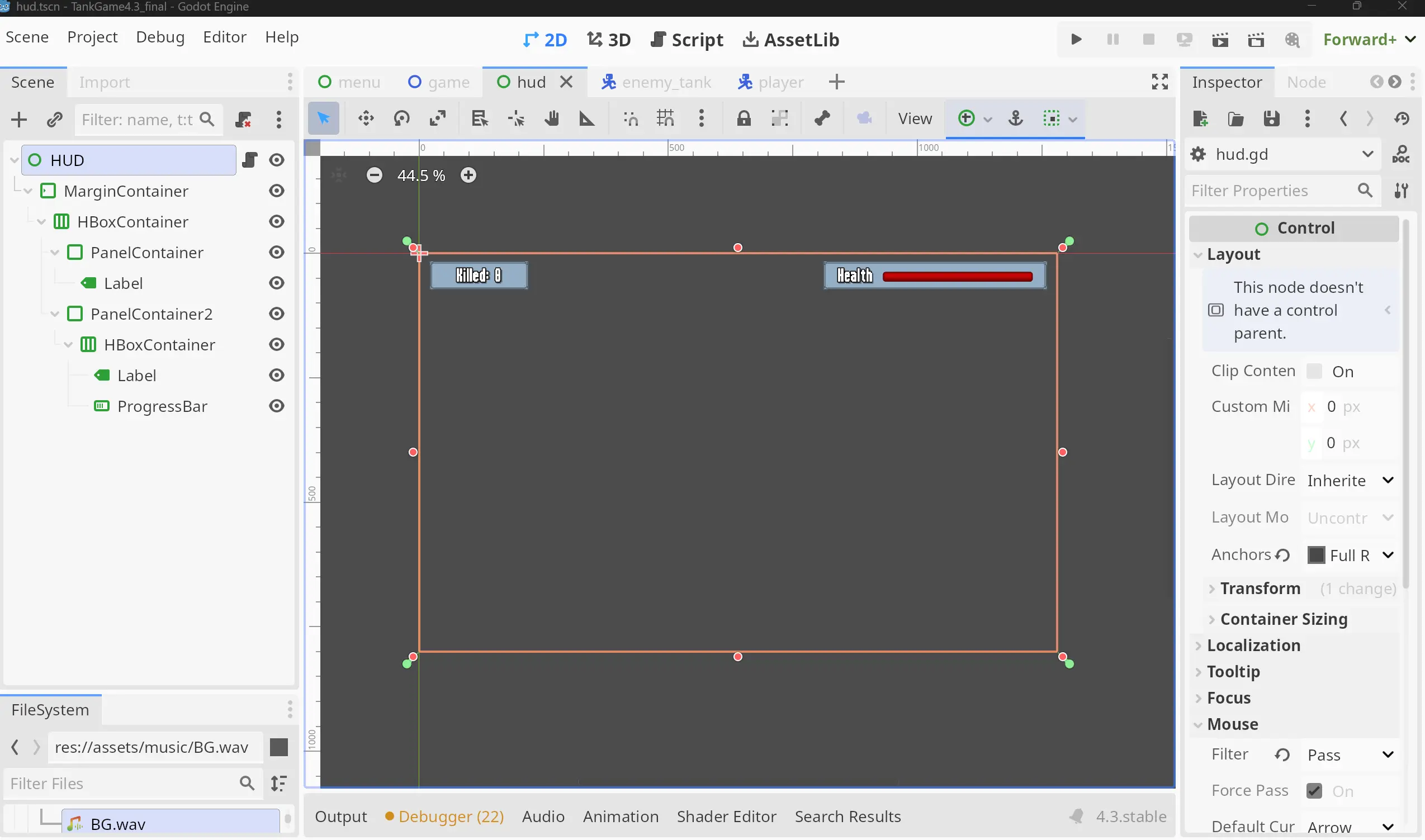Switch to the enemy_tank scene tab
The image size is (1425, 840).
point(656,82)
